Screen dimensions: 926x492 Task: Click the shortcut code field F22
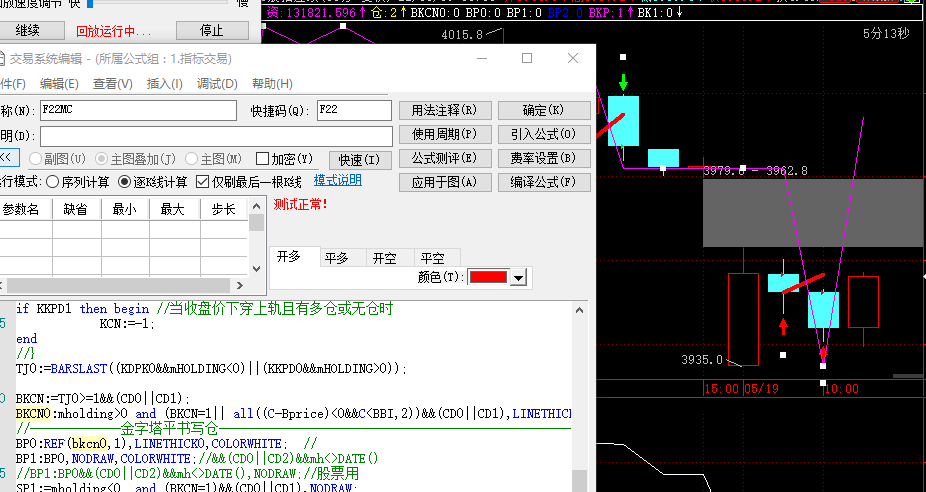[354, 110]
